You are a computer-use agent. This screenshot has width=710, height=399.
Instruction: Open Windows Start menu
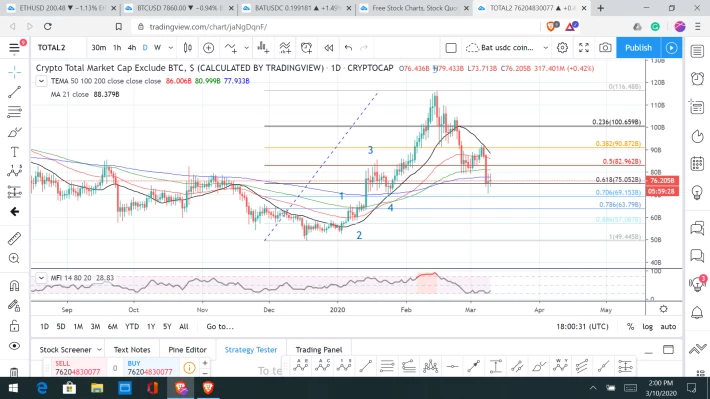(x=13, y=388)
